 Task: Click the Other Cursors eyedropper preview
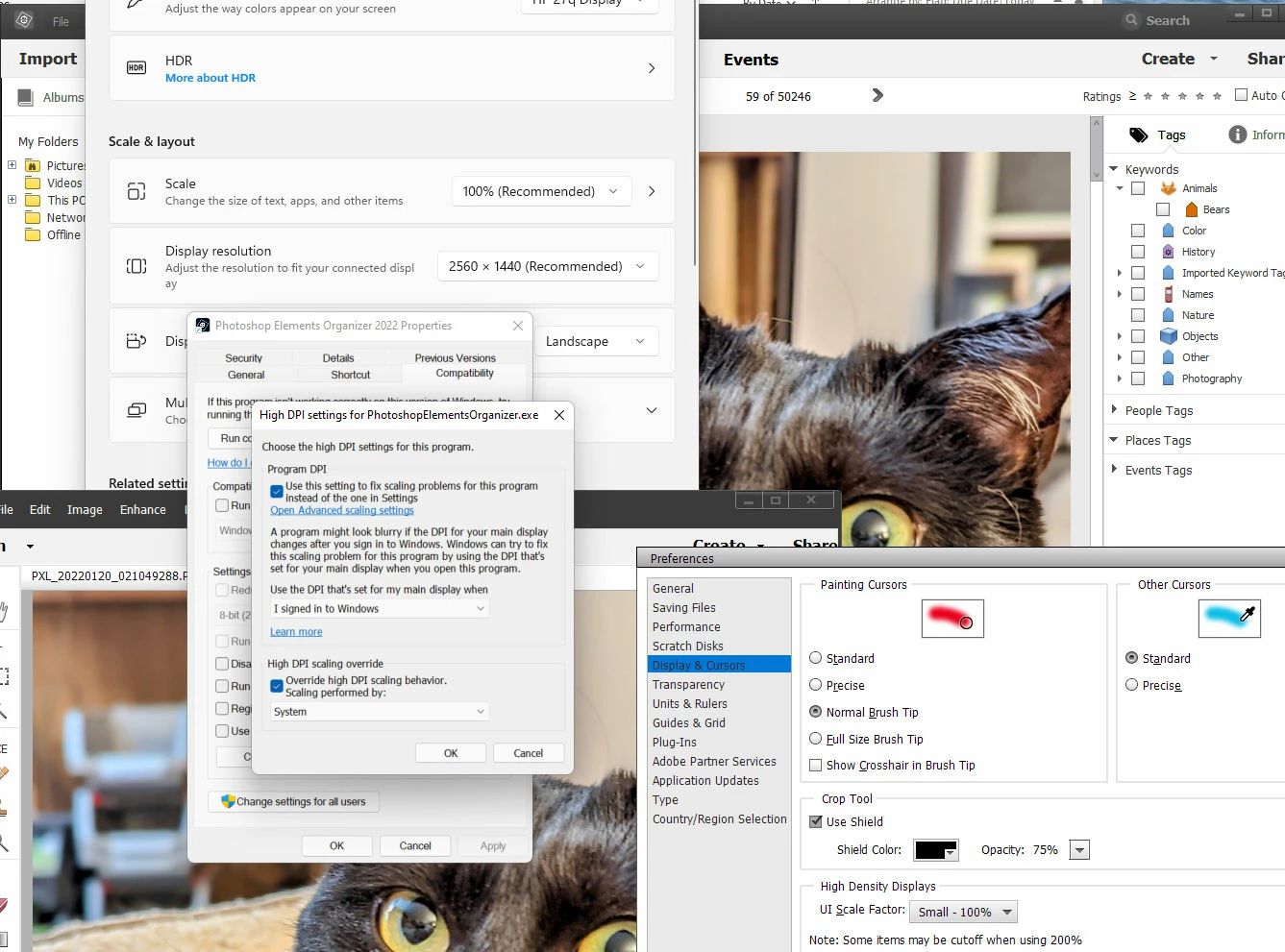tap(1229, 619)
